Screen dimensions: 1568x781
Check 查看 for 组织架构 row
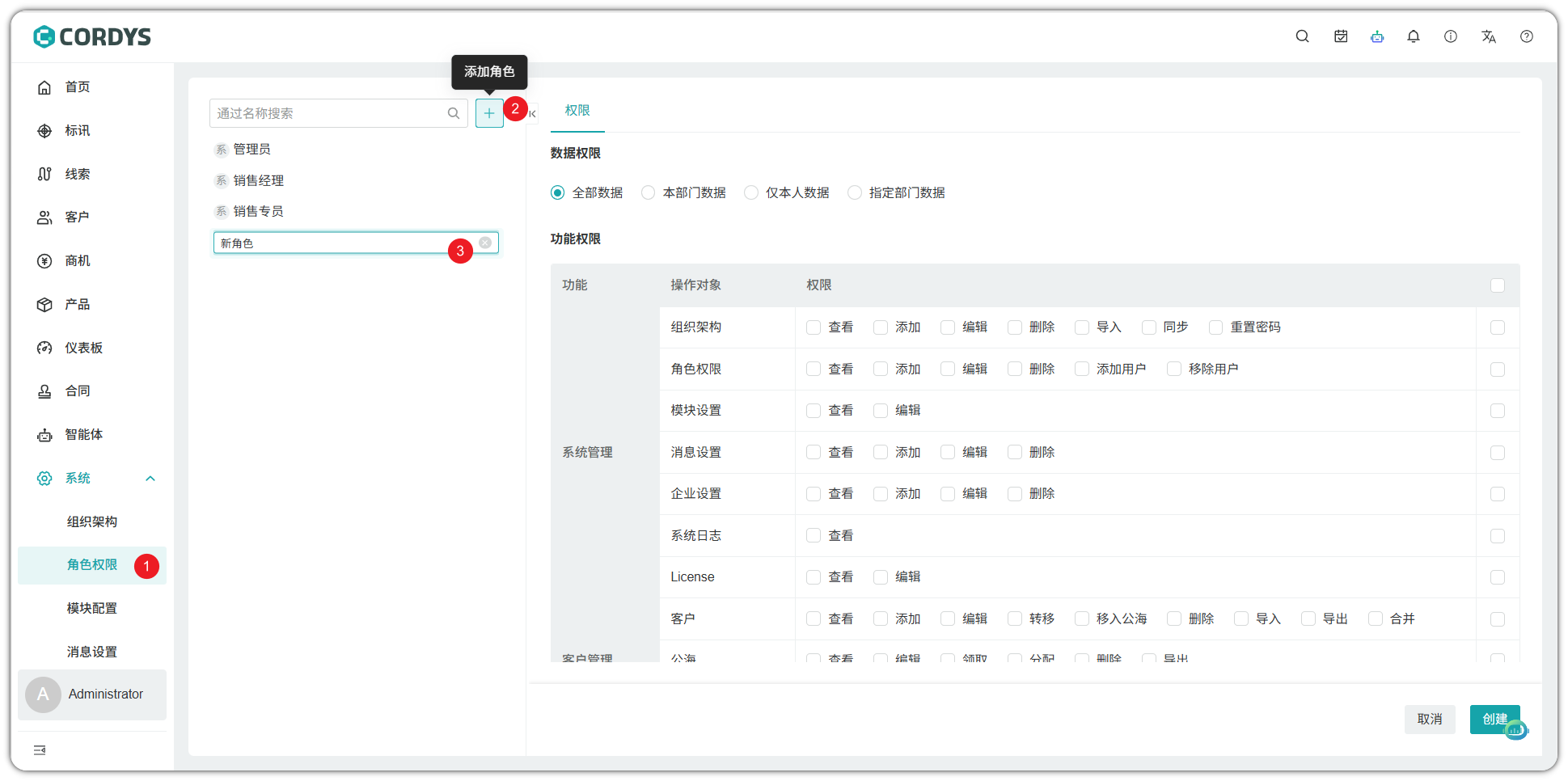pos(814,327)
